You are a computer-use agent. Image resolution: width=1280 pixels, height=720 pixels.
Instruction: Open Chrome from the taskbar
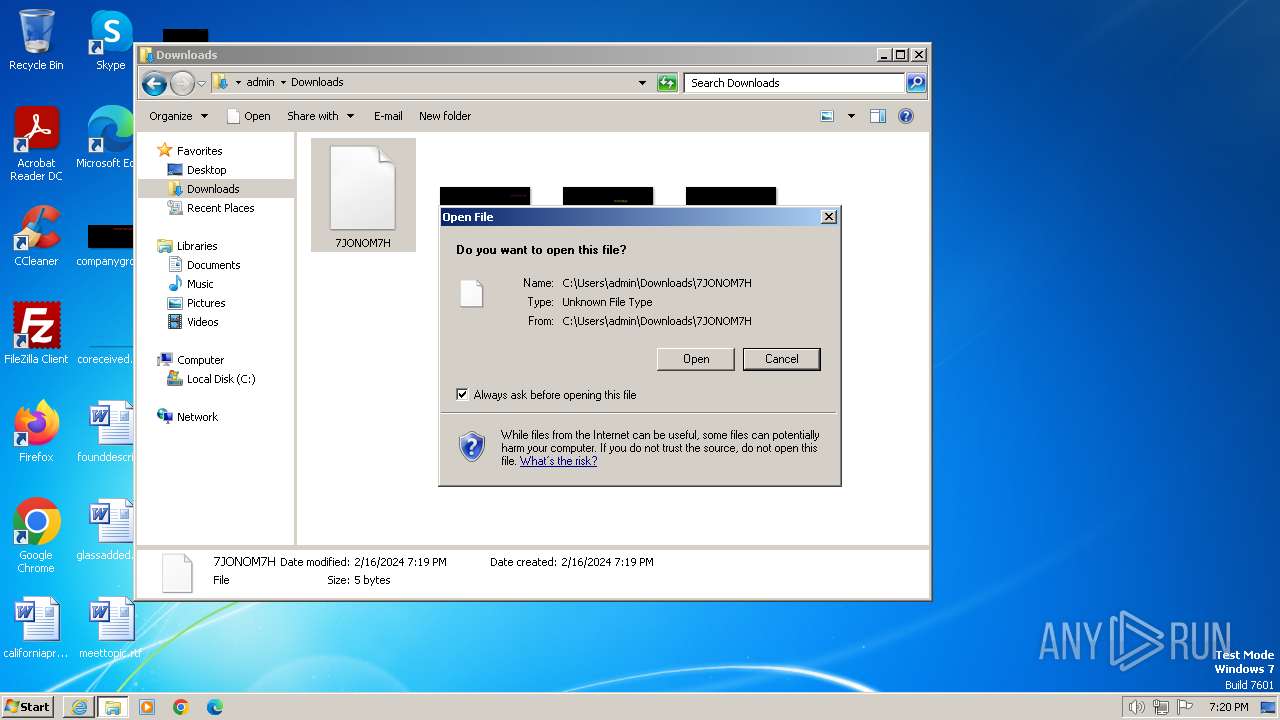181,707
